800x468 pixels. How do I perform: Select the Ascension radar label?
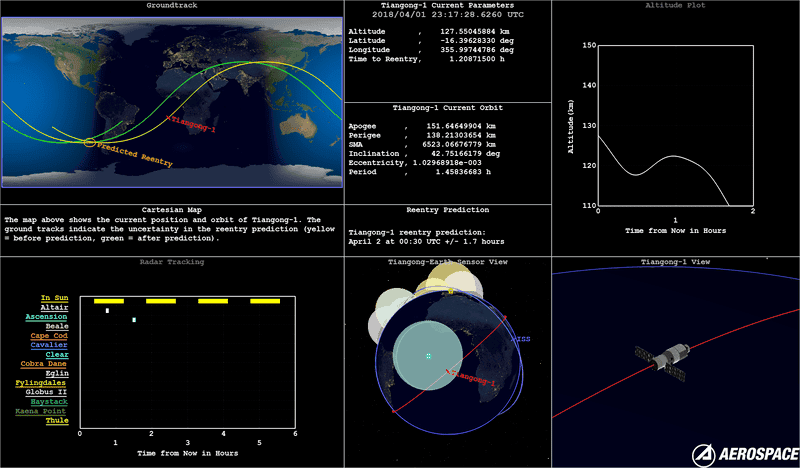coord(46,317)
